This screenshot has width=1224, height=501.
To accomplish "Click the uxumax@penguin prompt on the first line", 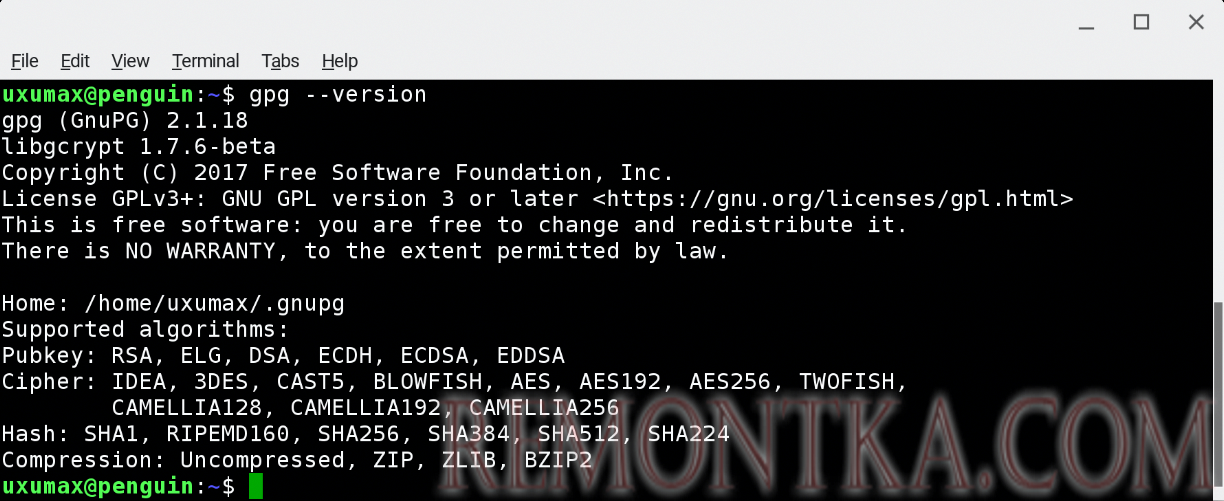I will pos(97,95).
